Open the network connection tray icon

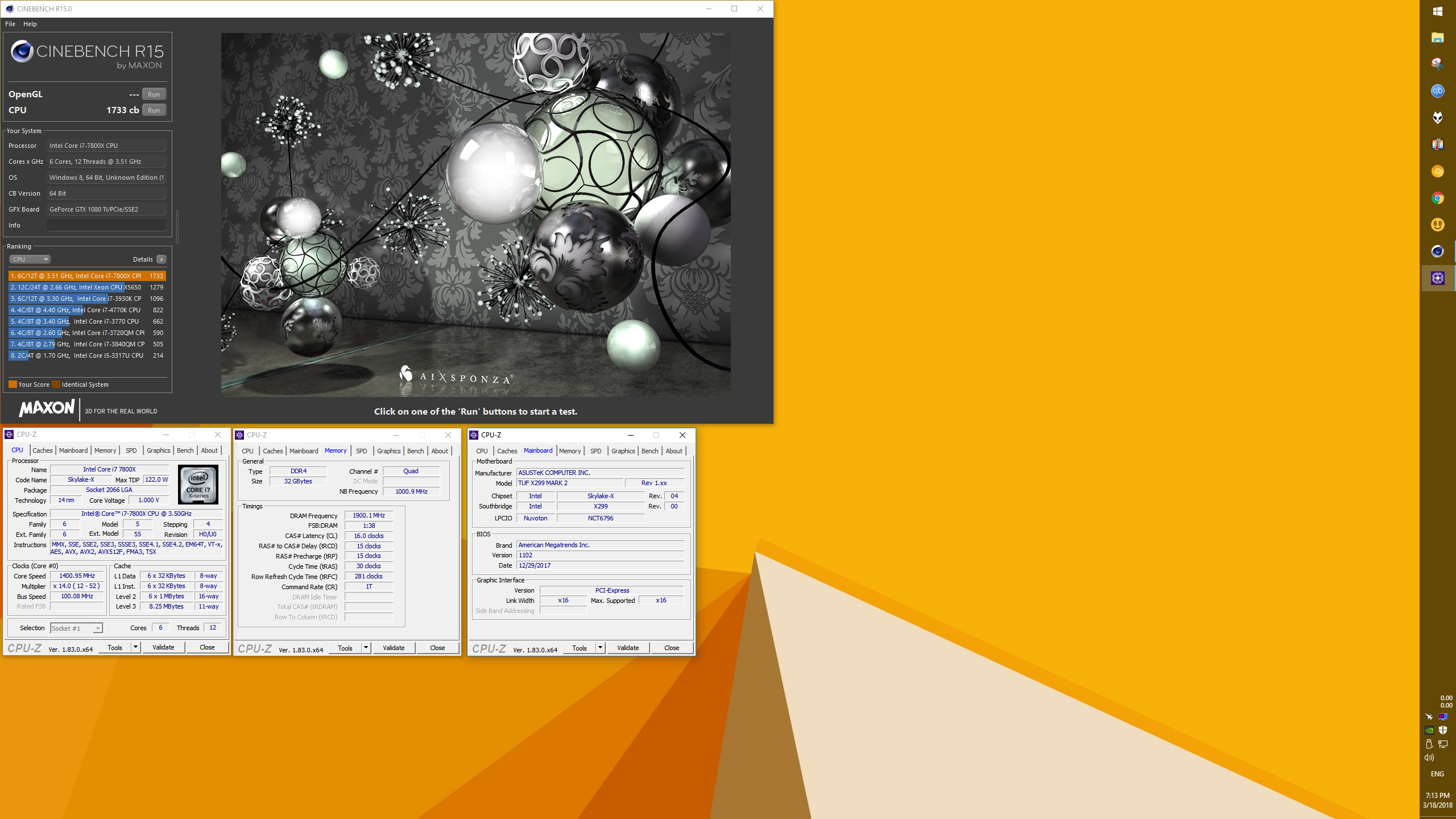(1443, 744)
